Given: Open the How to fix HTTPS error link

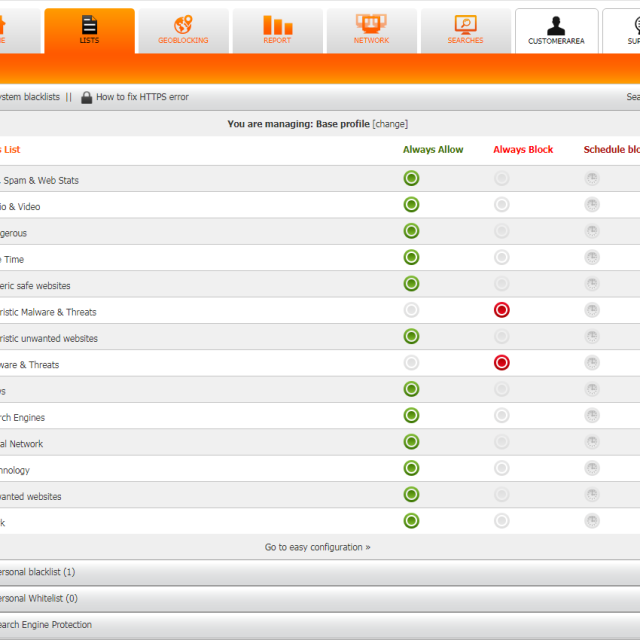Looking at the screenshot, I should 142,97.
